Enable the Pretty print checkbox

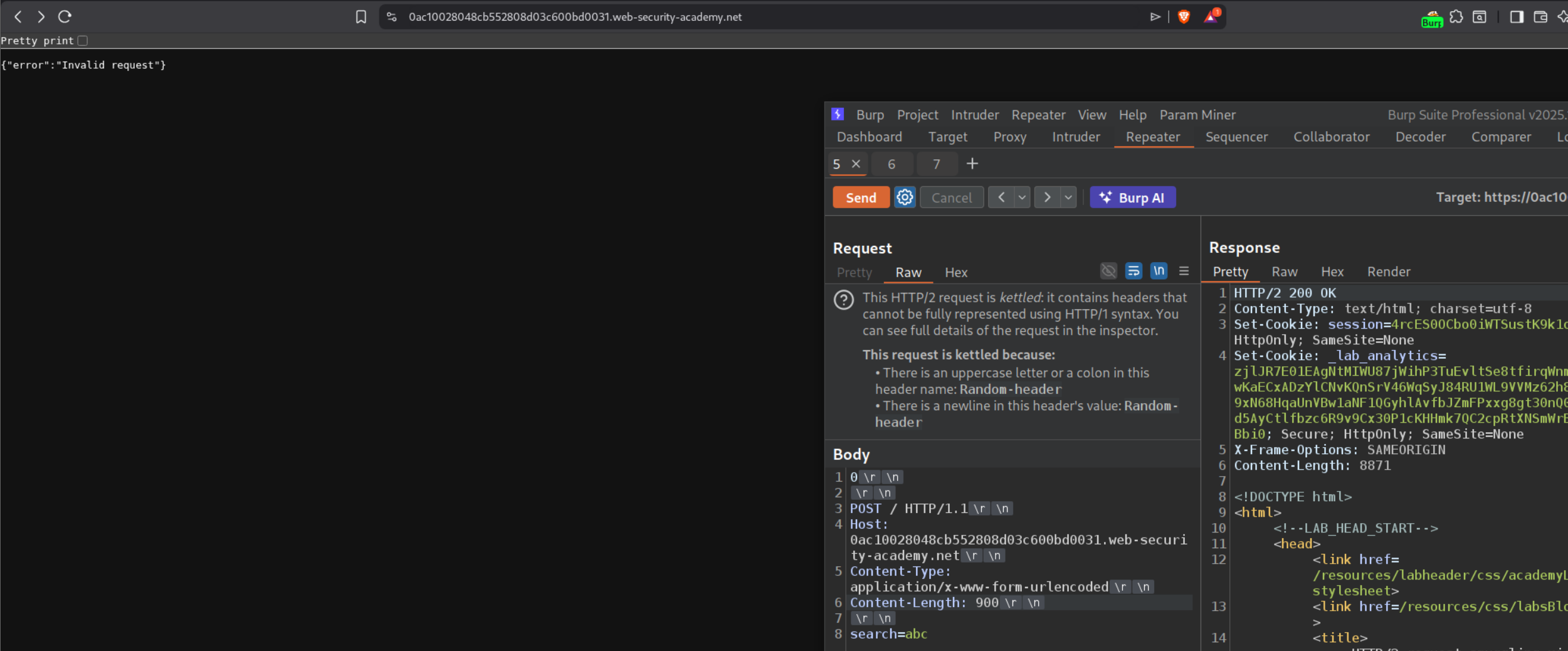click(x=83, y=41)
